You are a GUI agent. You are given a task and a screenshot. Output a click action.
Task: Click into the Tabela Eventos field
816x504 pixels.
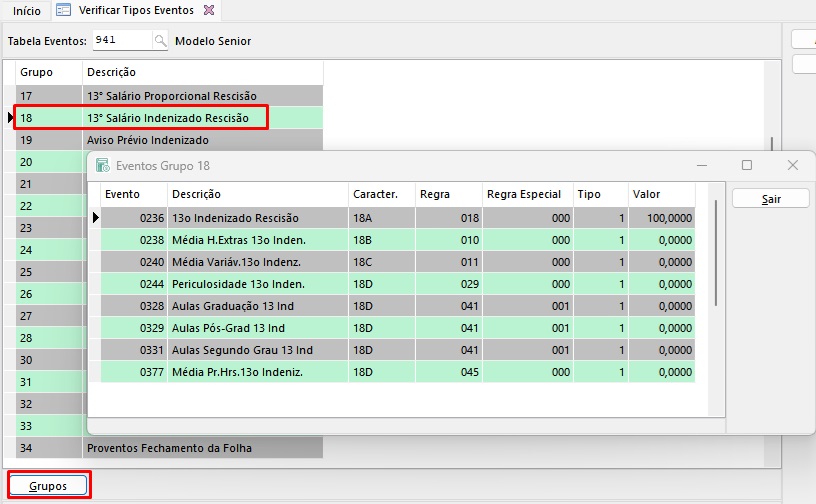click(x=122, y=40)
